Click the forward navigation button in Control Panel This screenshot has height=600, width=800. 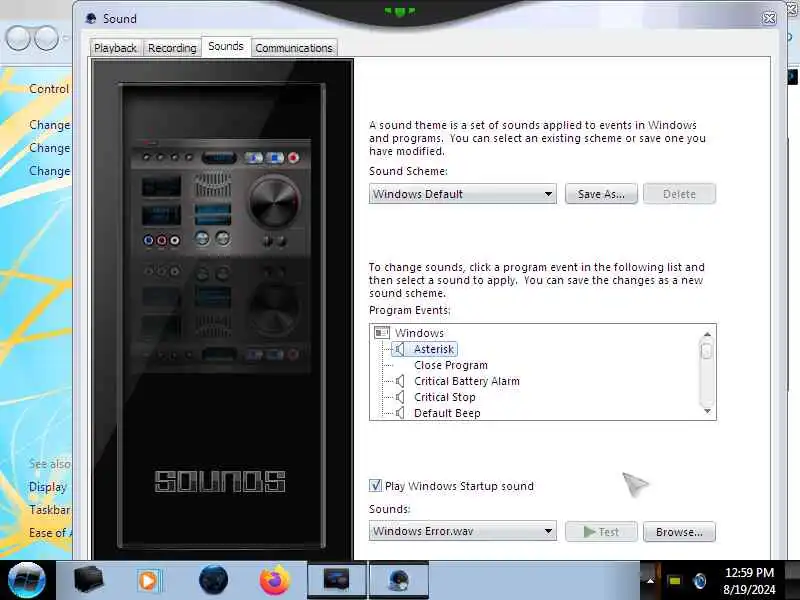coord(47,39)
